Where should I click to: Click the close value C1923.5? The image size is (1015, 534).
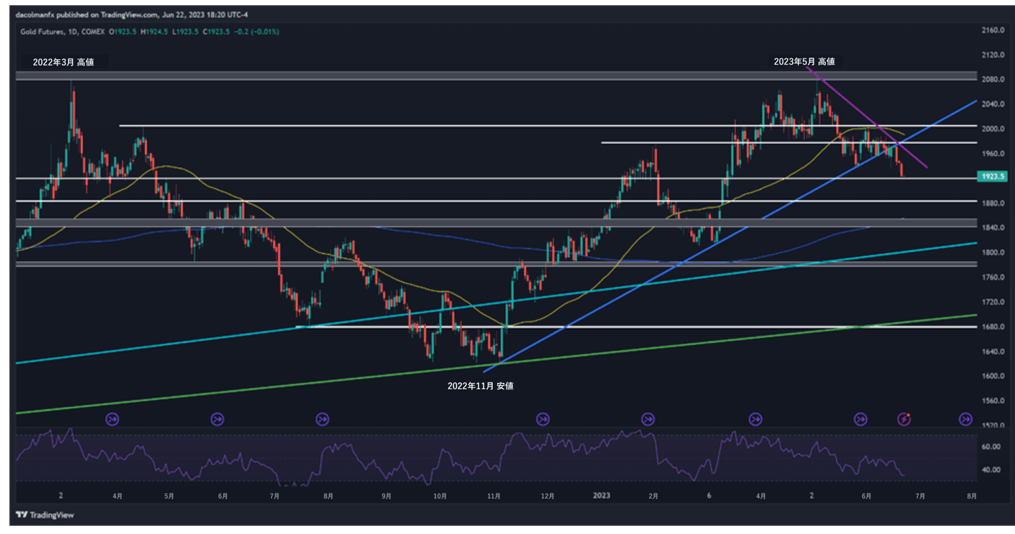click(x=217, y=31)
